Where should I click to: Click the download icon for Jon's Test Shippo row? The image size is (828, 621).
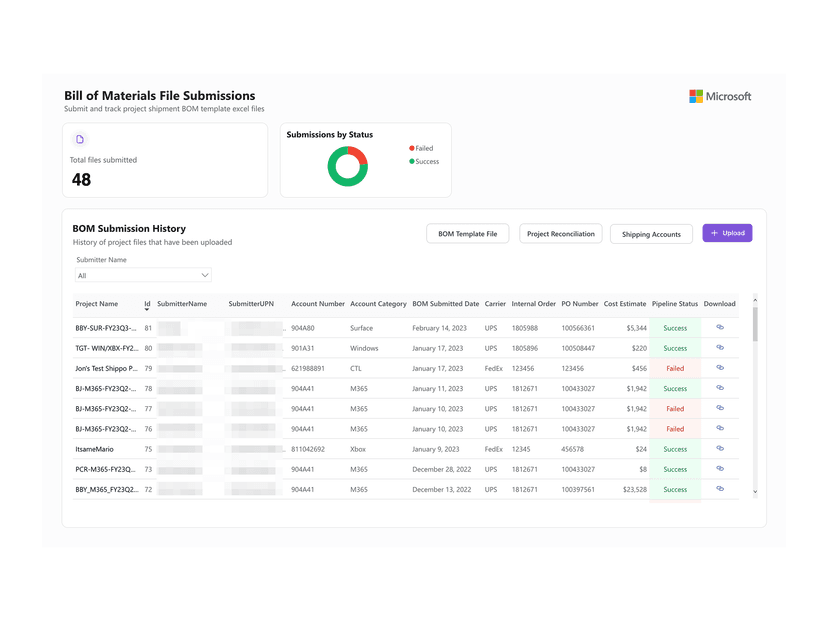tap(718, 368)
